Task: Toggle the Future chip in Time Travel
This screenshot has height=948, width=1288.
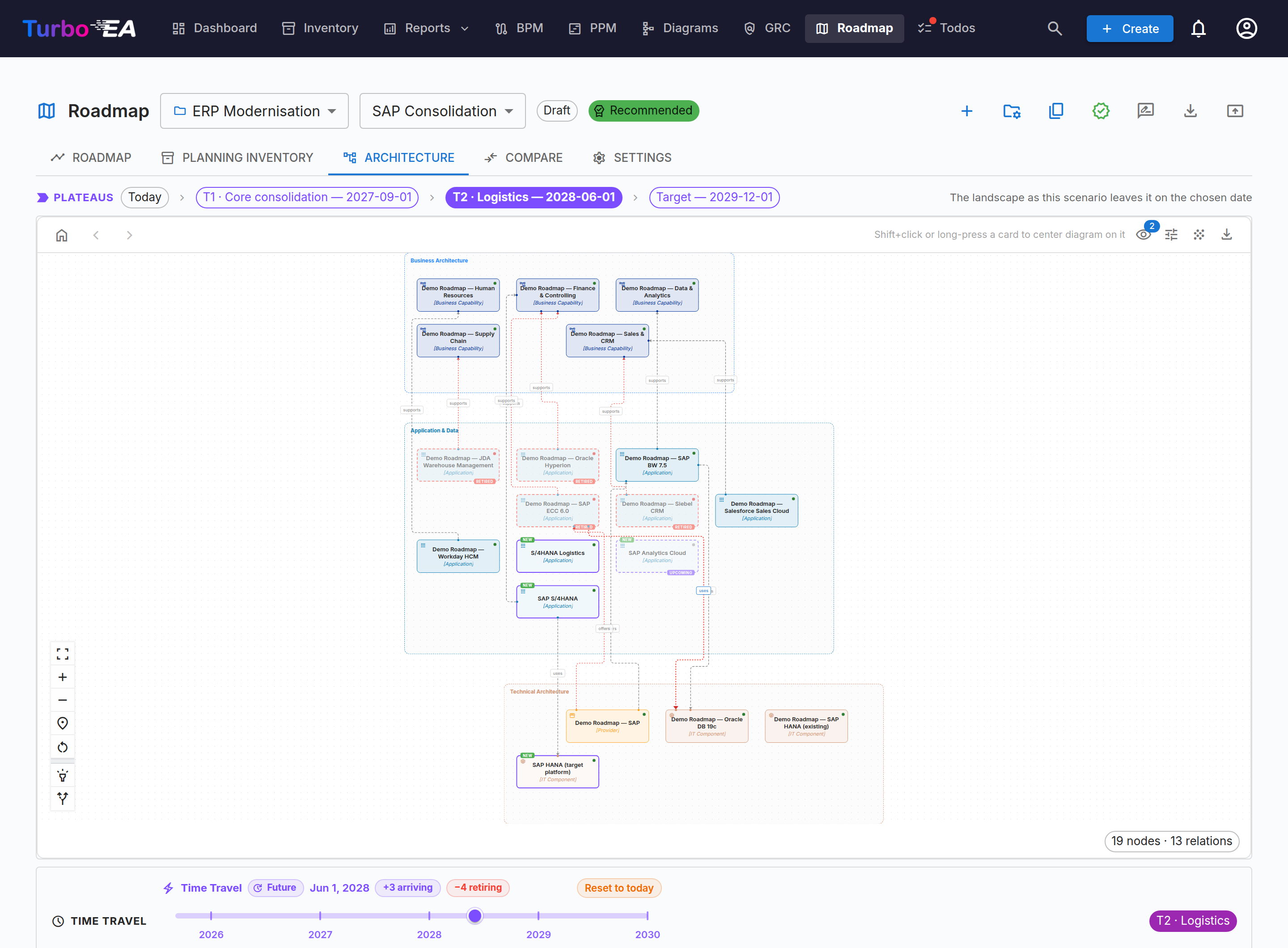Action: (x=275, y=888)
